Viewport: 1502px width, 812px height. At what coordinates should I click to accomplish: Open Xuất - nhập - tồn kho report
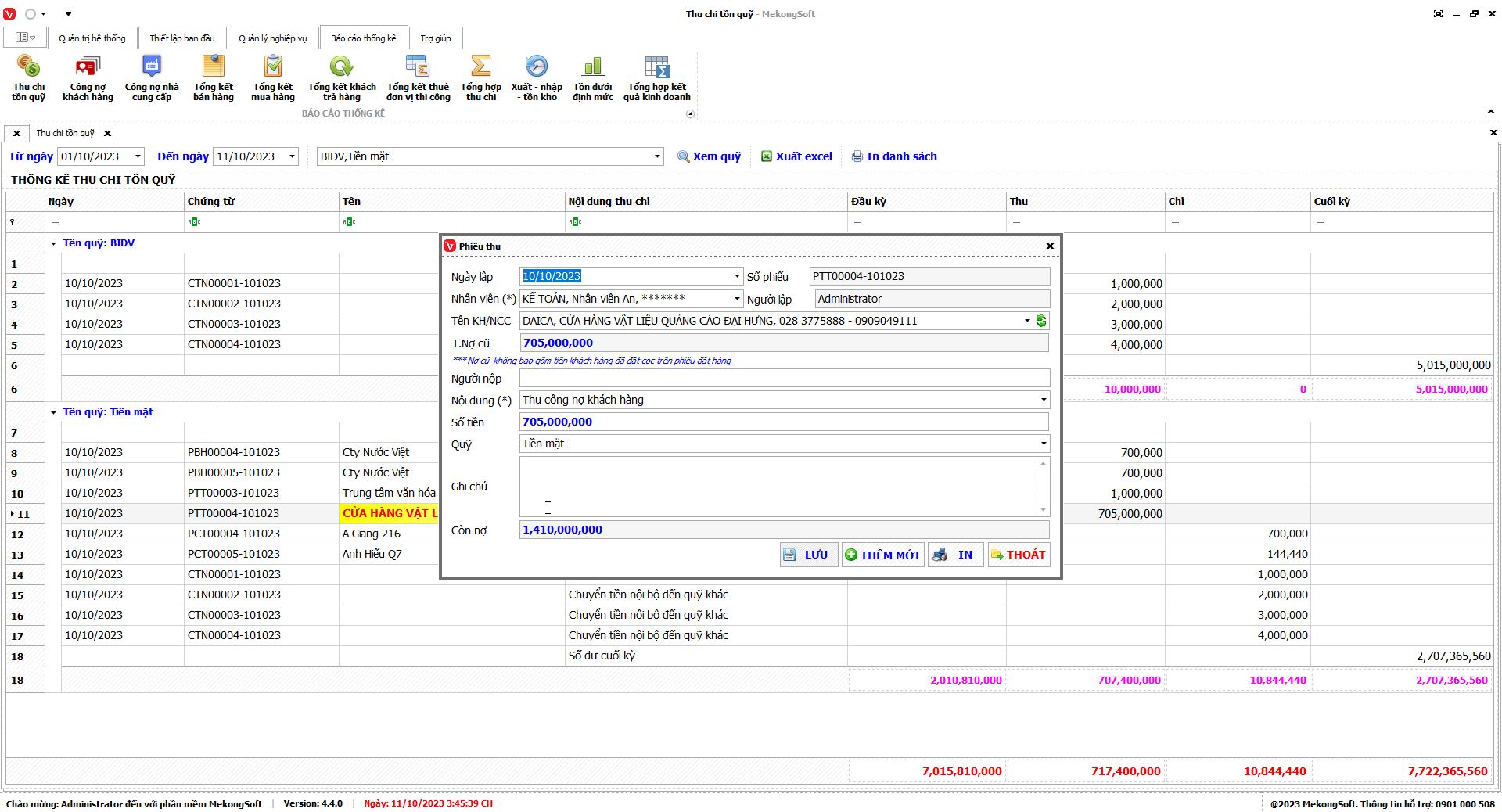click(x=537, y=77)
